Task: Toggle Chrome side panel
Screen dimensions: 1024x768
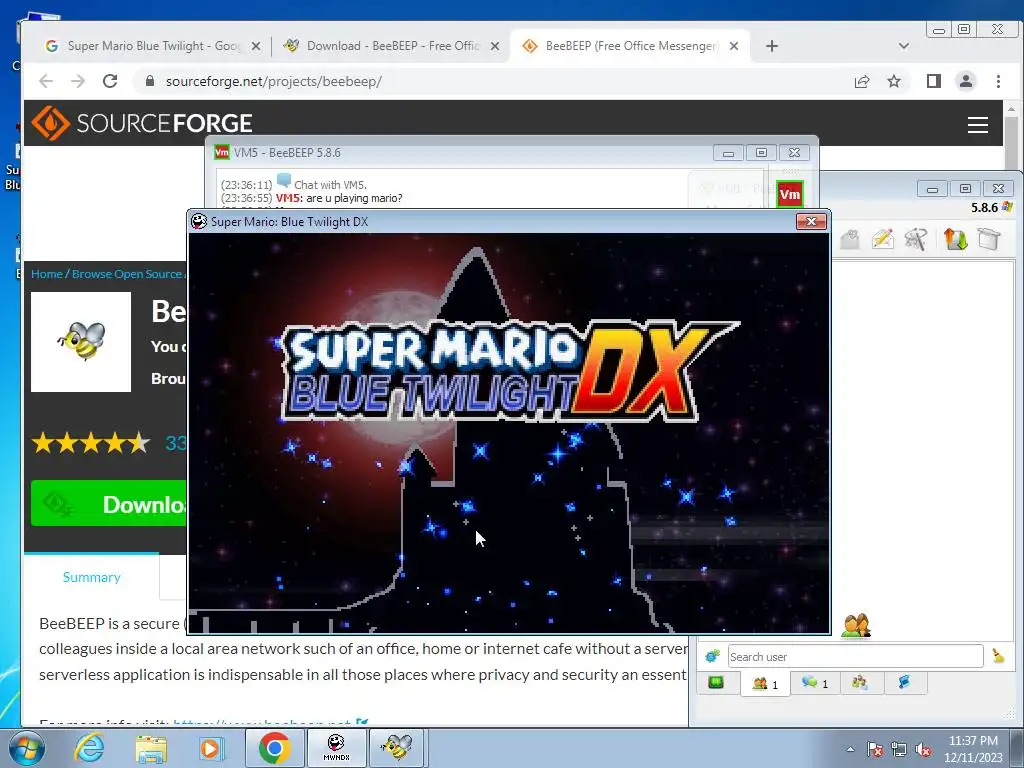Action: coord(934,81)
